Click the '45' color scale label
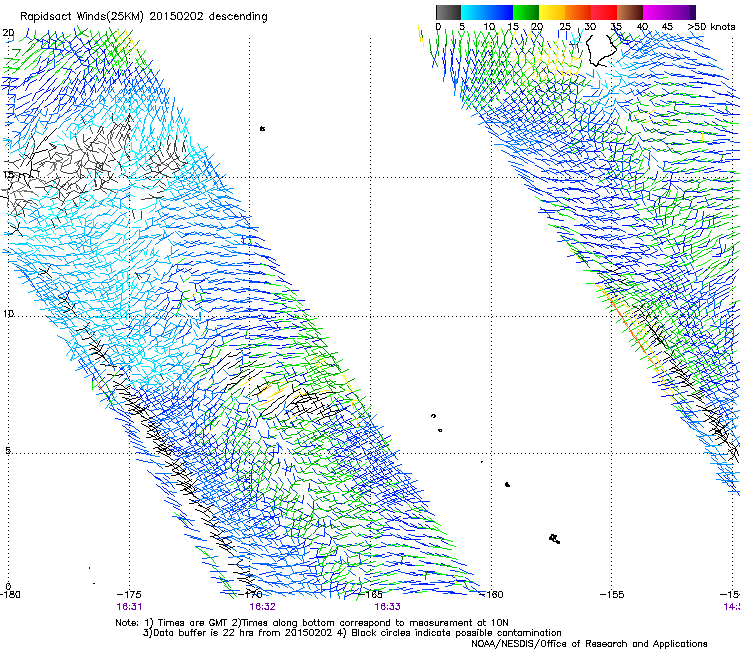 click(x=667, y=27)
